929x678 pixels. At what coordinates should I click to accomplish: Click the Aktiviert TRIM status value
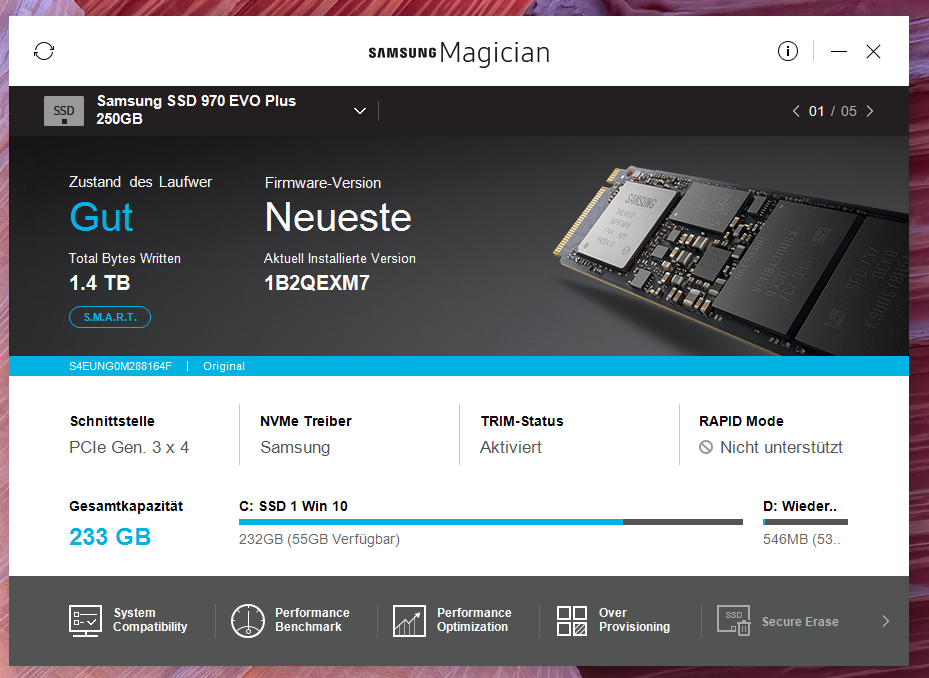[x=511, y=447]
